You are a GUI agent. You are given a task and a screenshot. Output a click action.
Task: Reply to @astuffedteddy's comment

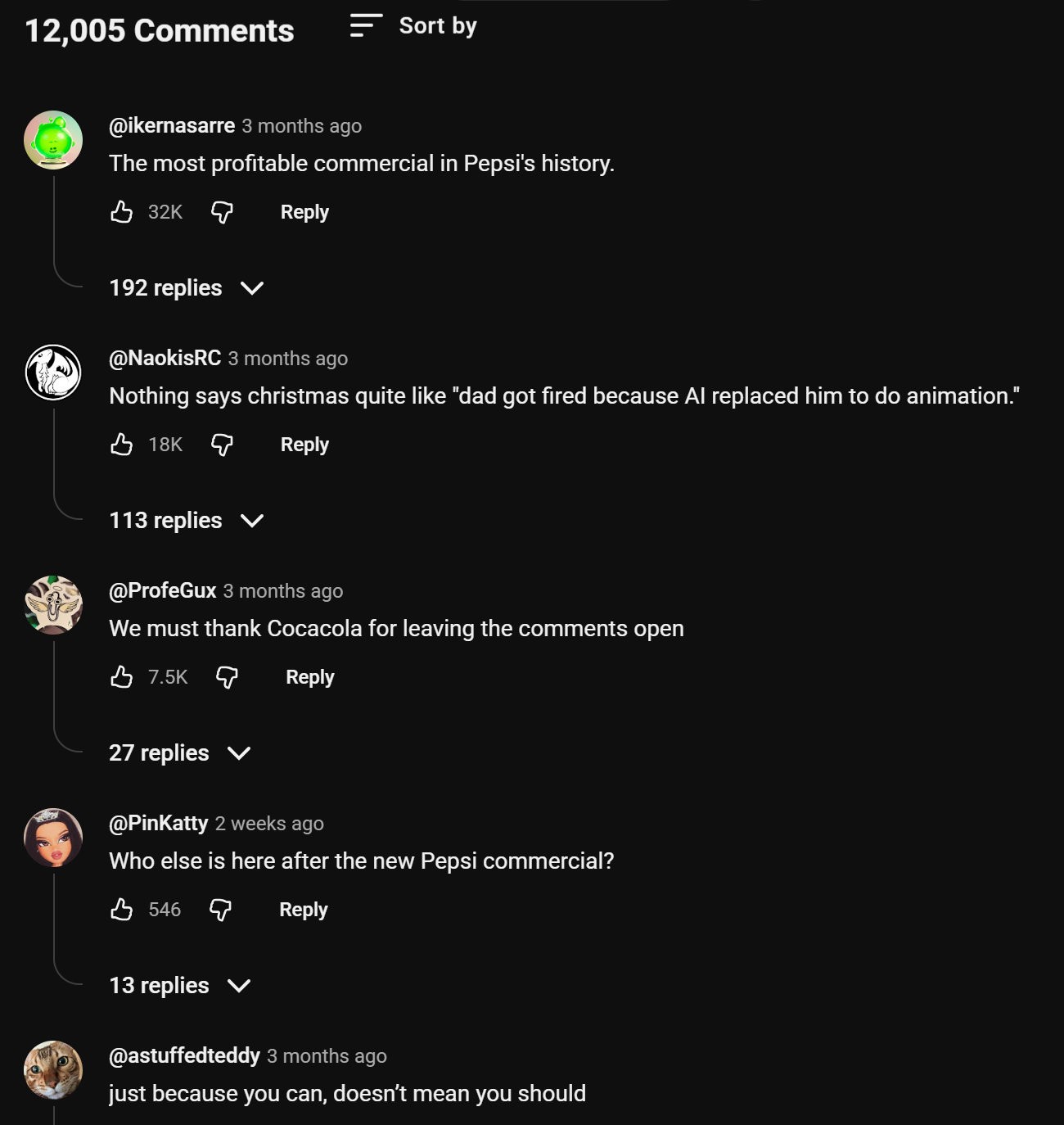304,1123
